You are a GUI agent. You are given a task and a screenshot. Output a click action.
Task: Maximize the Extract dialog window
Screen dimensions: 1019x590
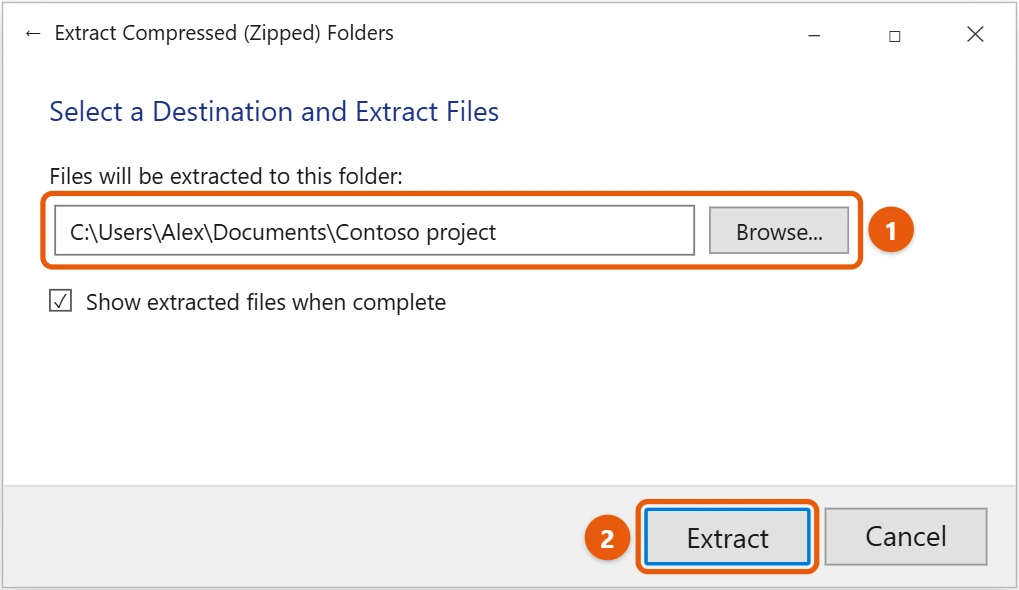[895, 36]
